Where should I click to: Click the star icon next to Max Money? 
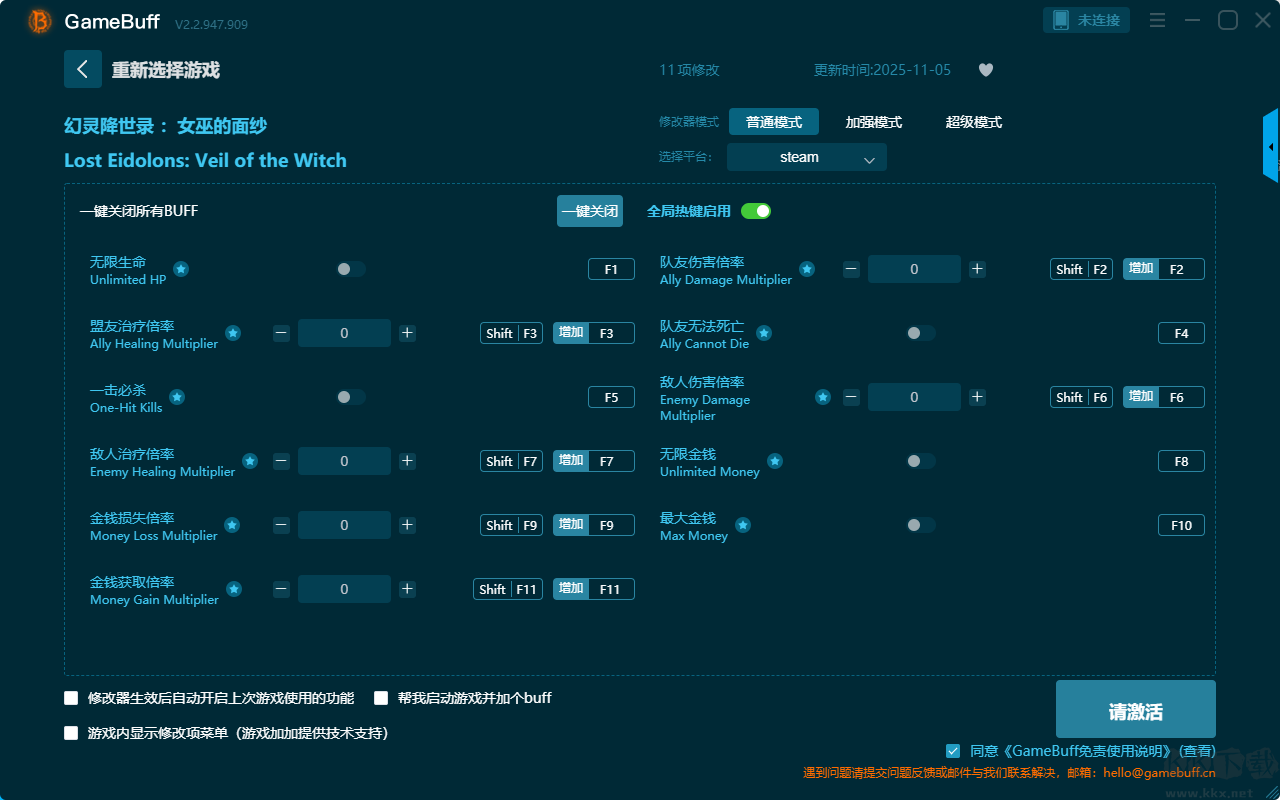[743, 525]
